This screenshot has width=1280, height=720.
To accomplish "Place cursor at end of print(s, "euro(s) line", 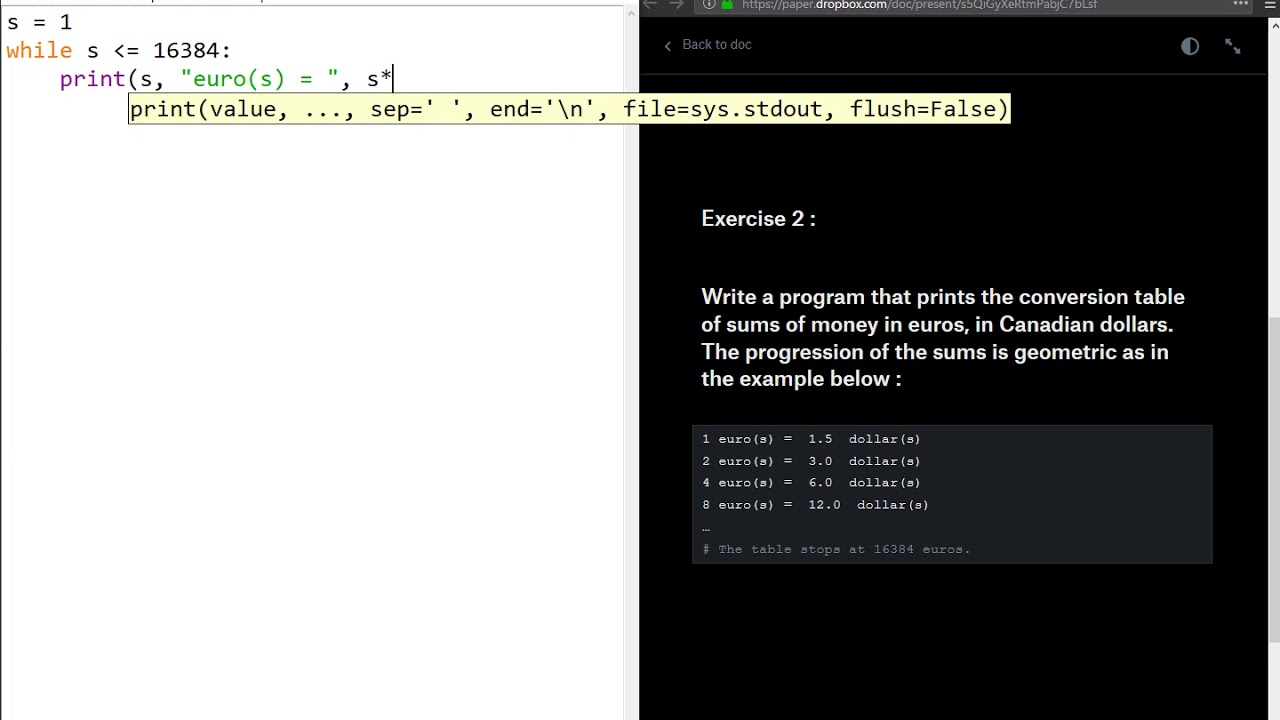I will pyautogui.click(x=394, y=79).
